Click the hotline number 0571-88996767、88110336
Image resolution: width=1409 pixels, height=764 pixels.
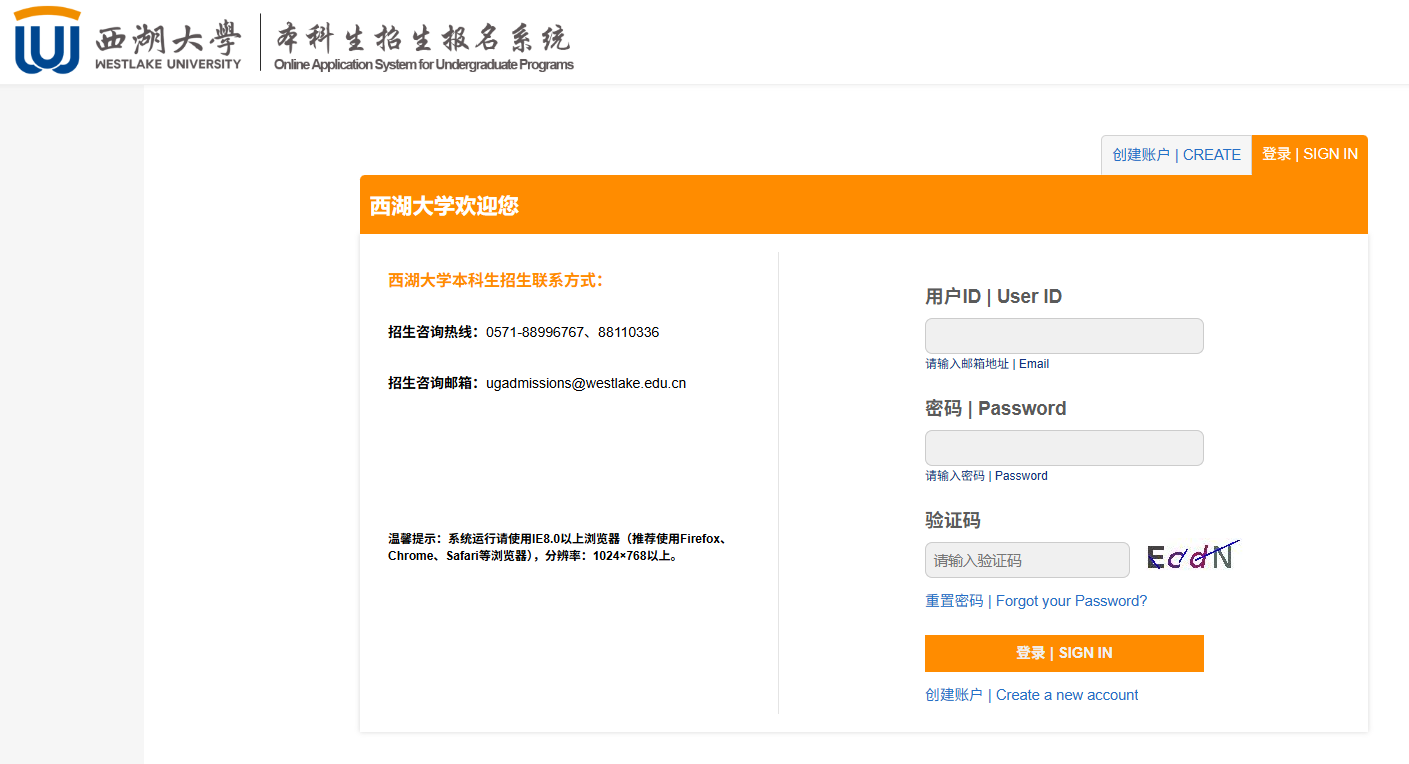[572, 332]
